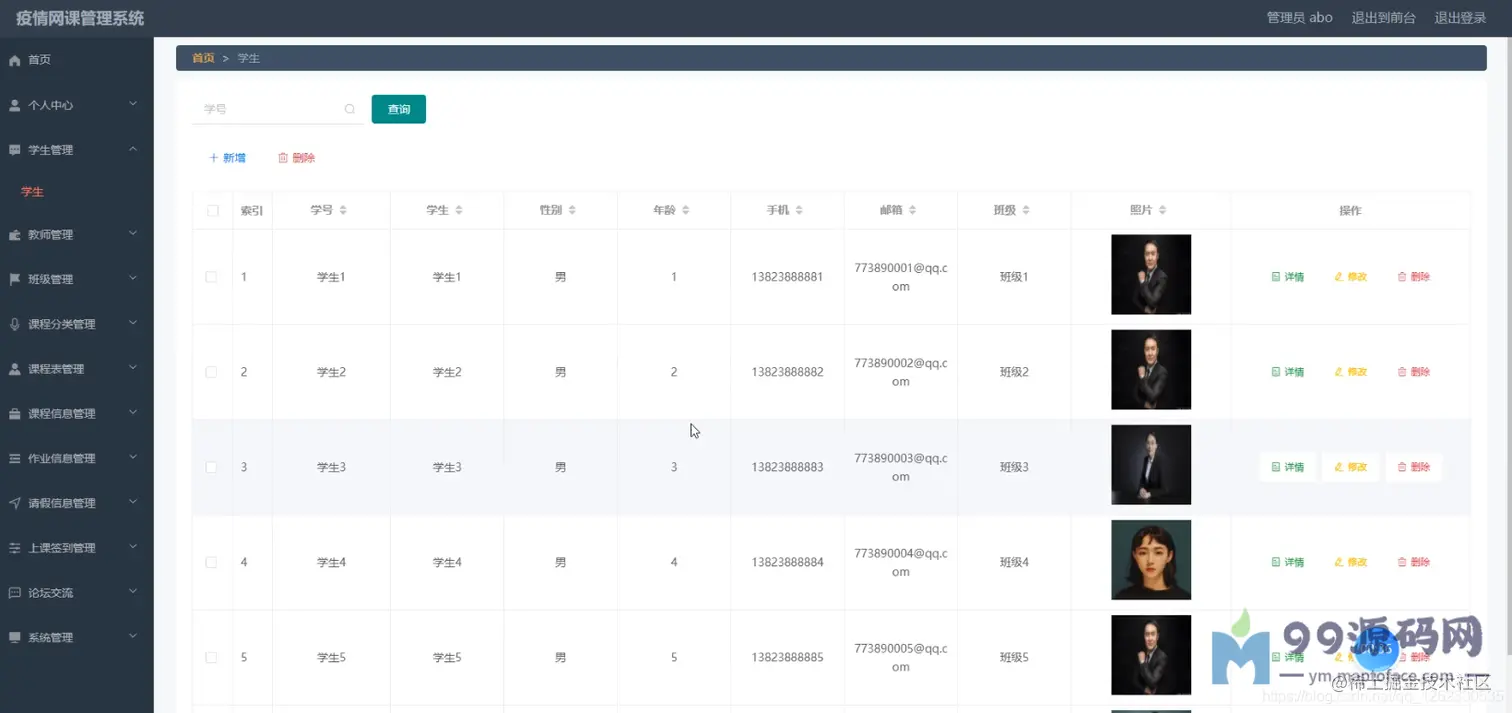Sort by 学号 using its sort arrows
The image size is (1512, 713).
point(343,210)
